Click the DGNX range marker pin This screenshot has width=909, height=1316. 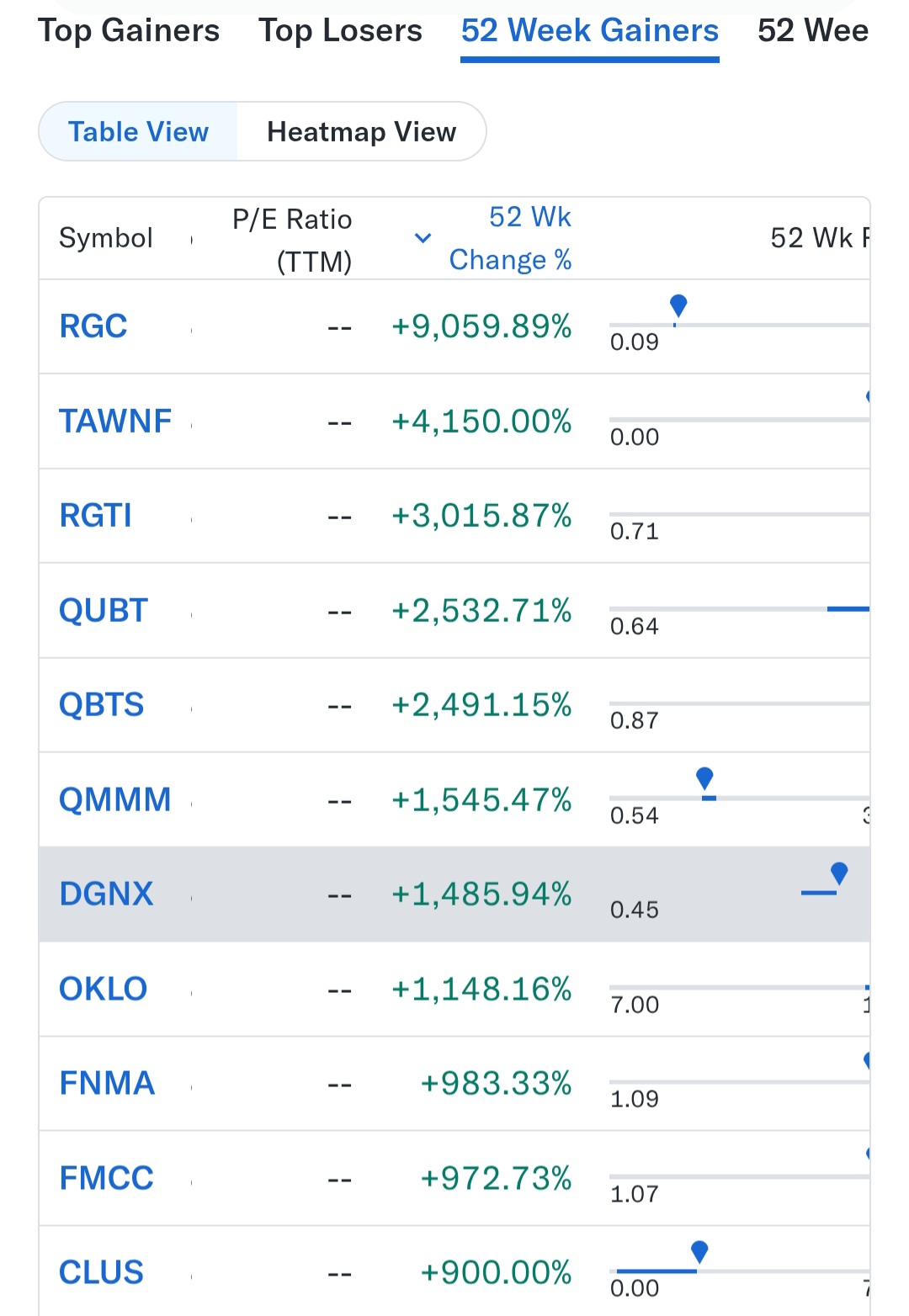(839, 873)
